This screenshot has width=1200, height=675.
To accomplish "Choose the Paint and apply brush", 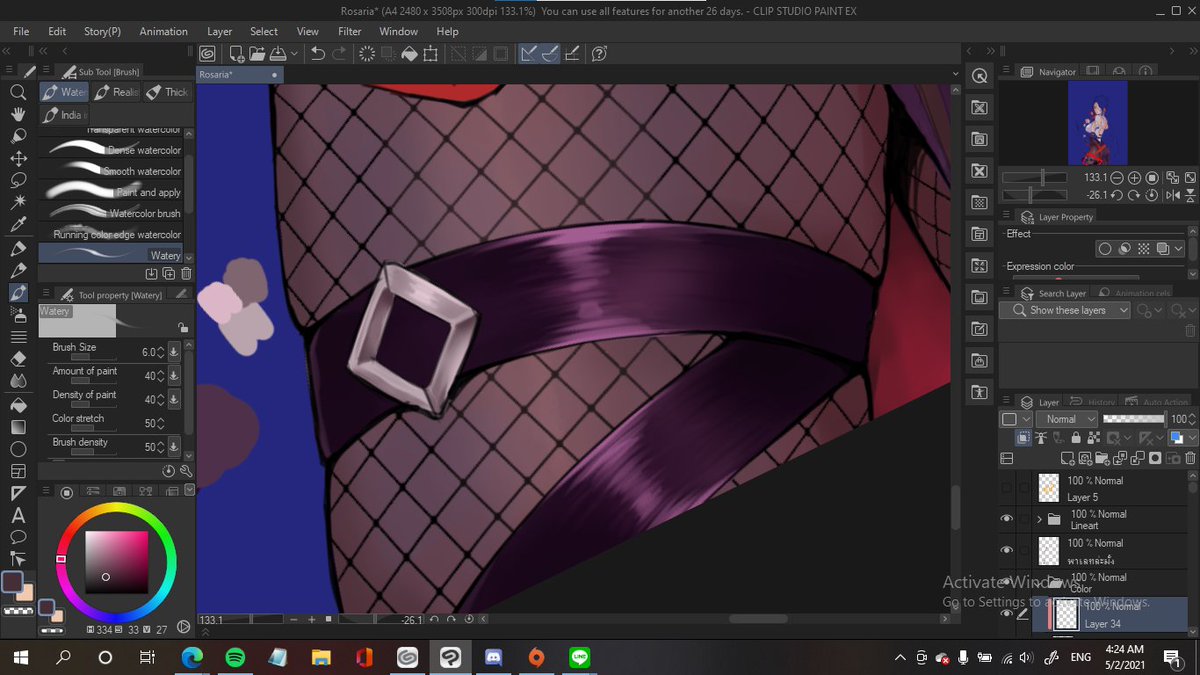I will [x=112, y=192].
